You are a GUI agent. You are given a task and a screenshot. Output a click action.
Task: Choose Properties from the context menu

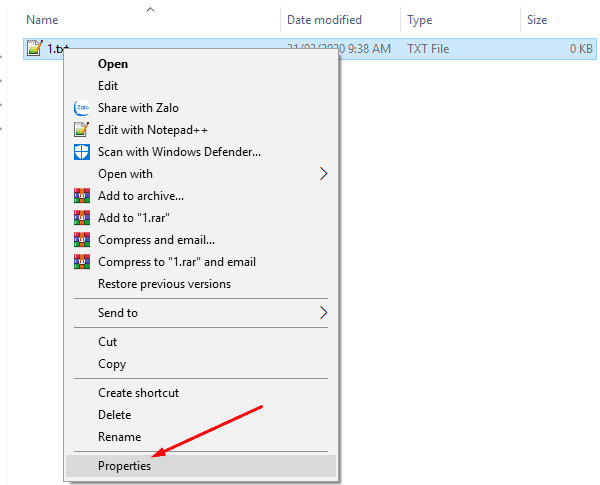(x=125, y=466)
